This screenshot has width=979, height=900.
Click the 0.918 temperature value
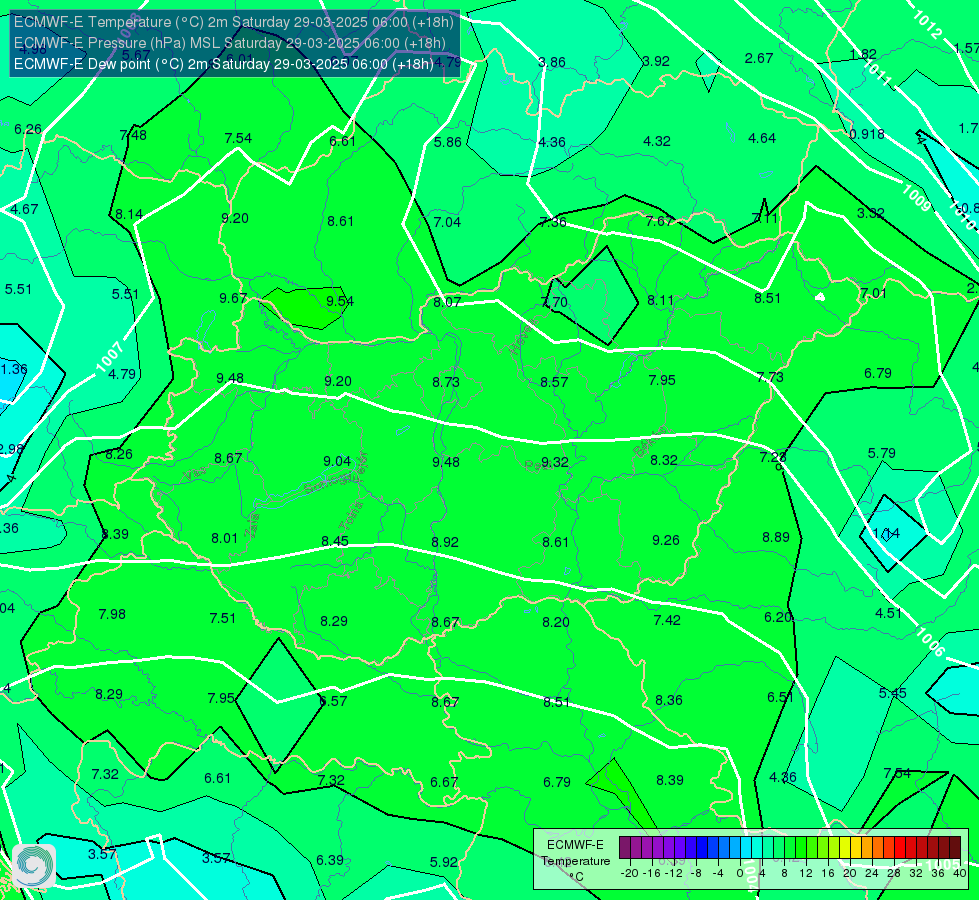[867, 134]
